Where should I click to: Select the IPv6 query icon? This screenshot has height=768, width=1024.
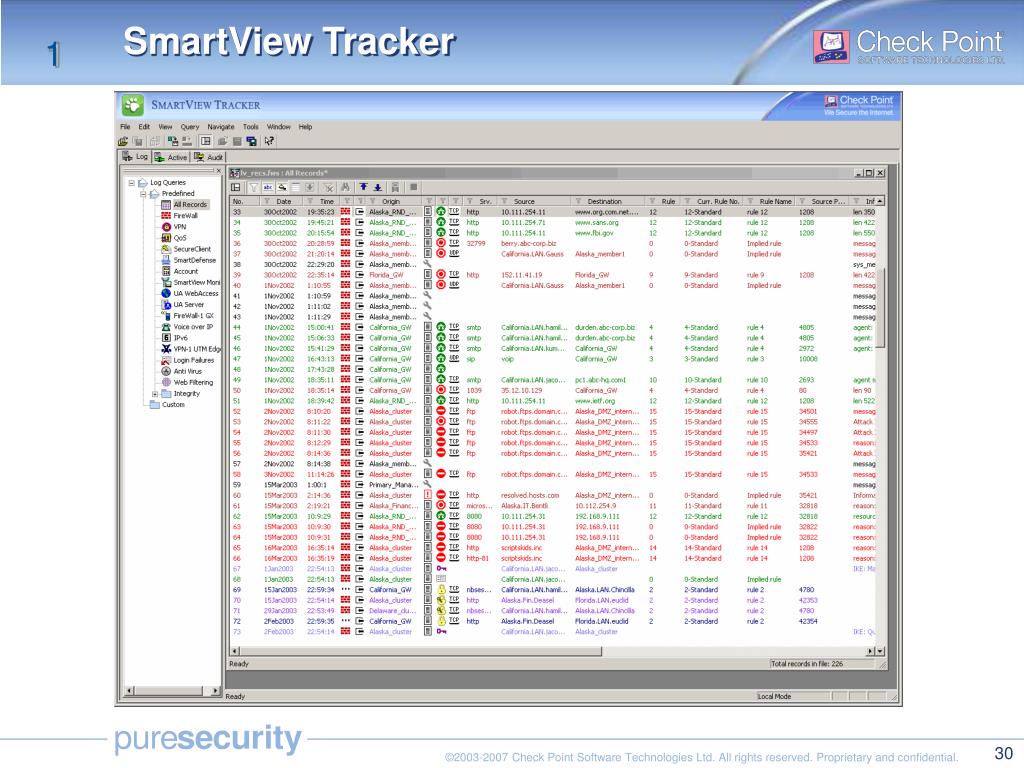(x=166, y=338)
